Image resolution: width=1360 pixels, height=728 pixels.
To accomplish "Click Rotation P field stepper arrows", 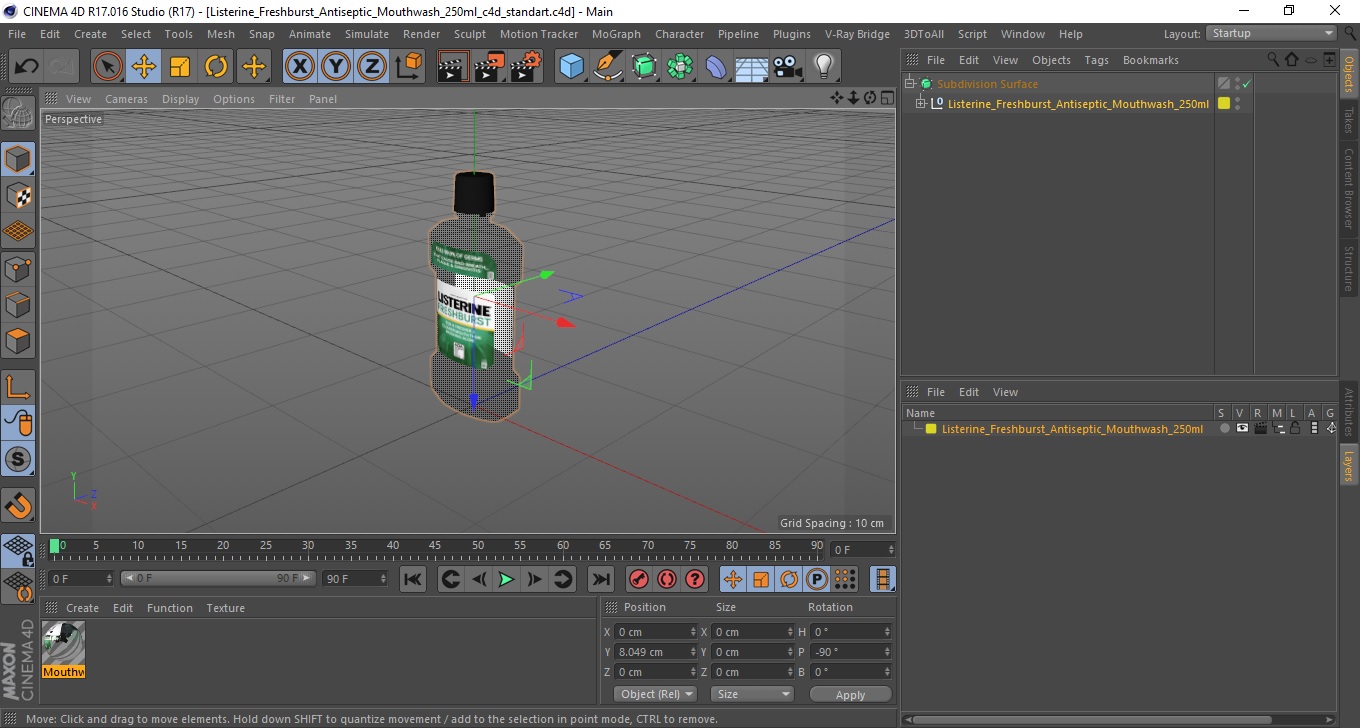I will (888, 652).
